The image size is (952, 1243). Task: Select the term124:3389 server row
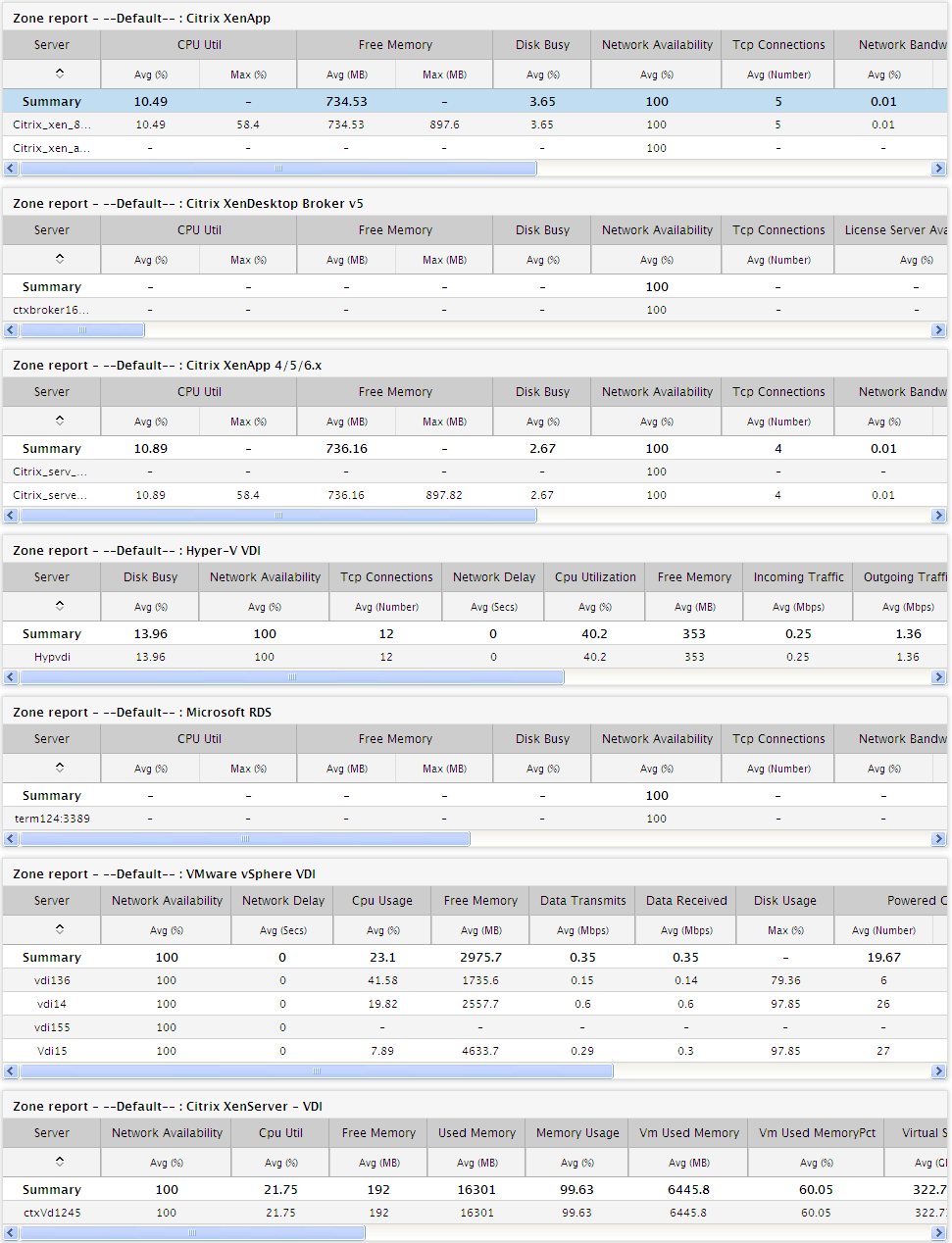(x=476, y=819)
